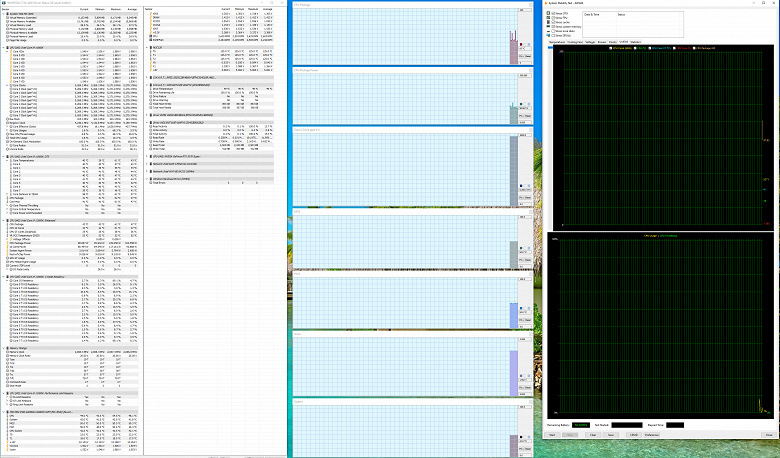
Task: Open the Powers tab
Action: [602, 42]
